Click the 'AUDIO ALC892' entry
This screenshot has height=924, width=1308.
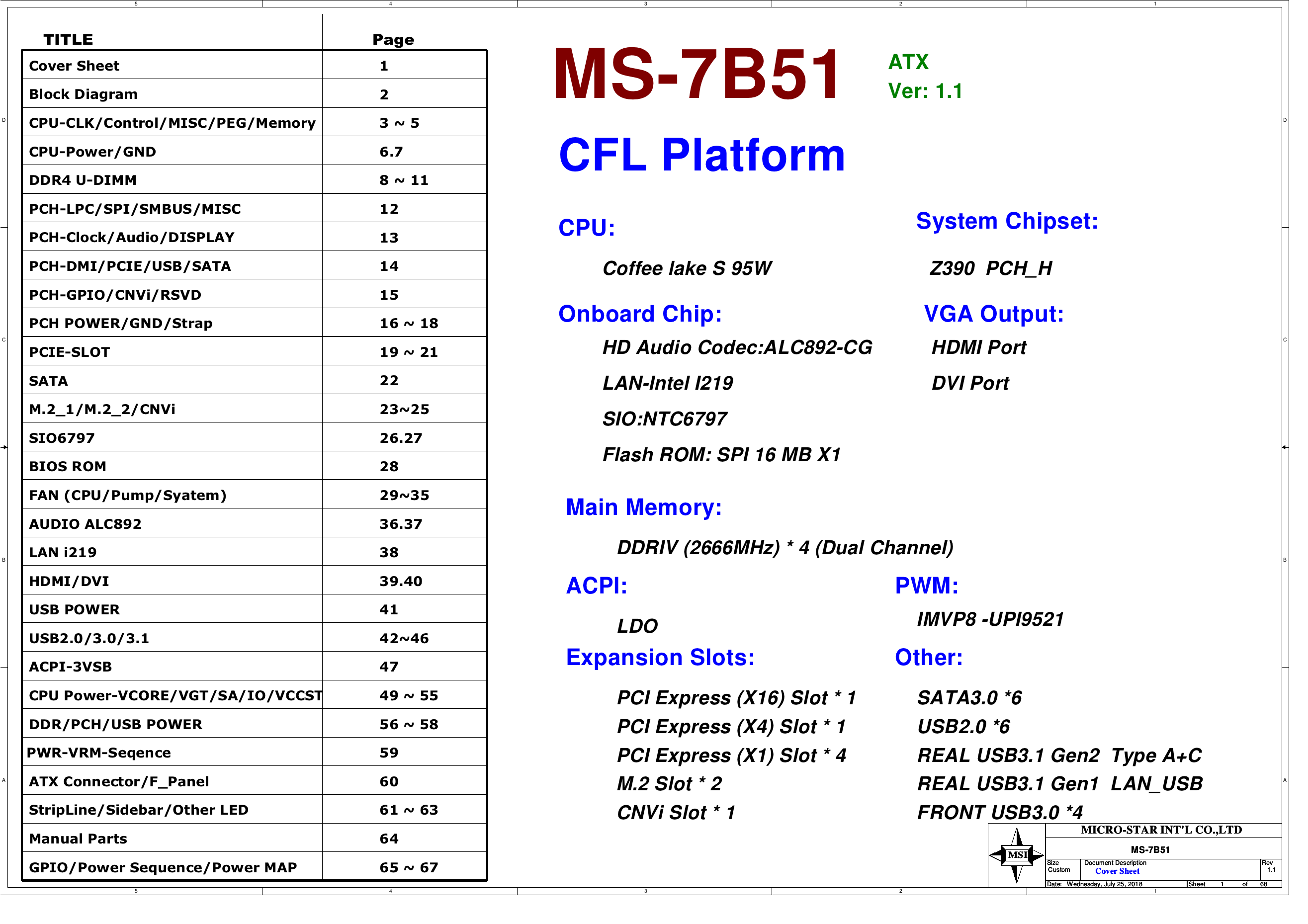coord(85,525)
